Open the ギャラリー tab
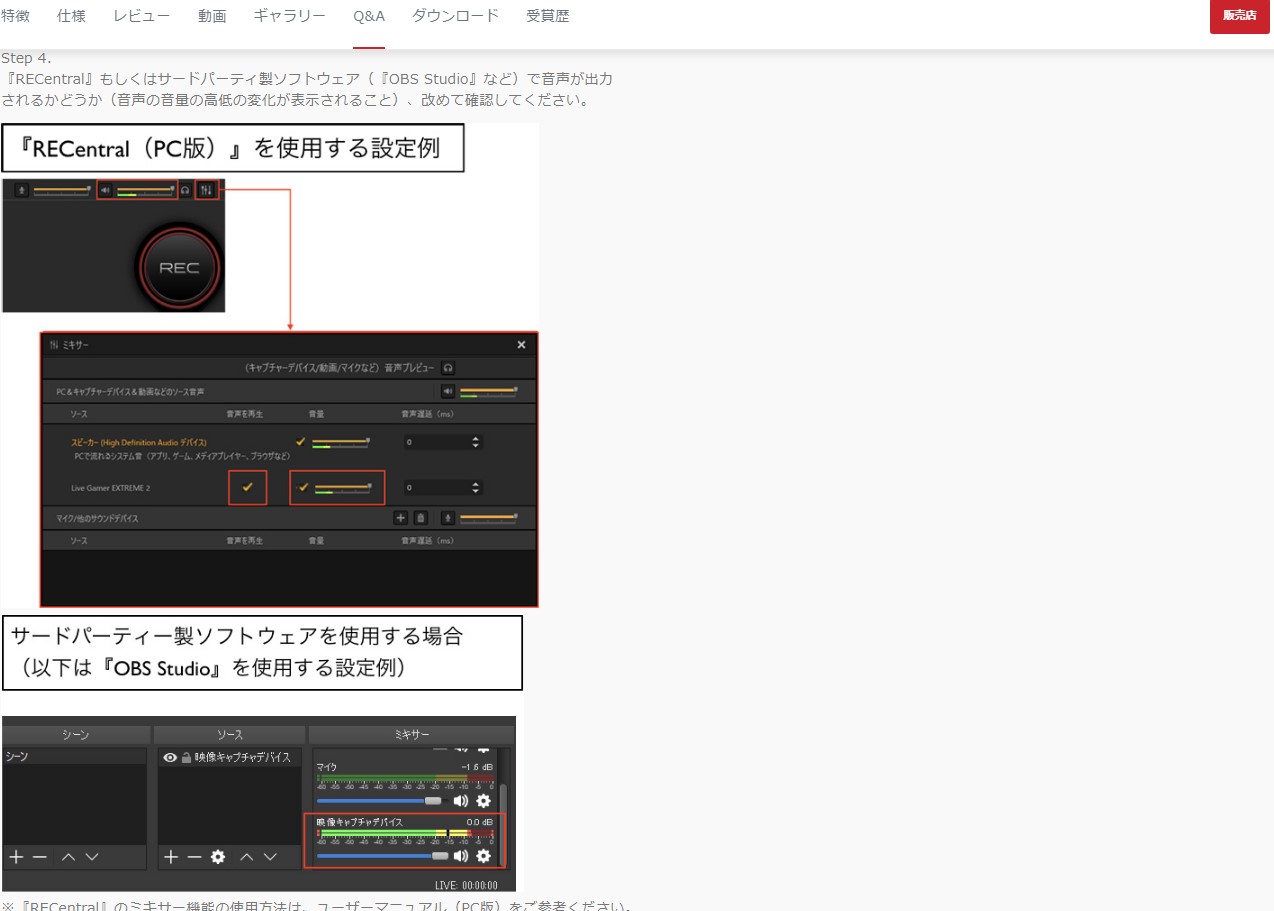 click(x=290, y=16)
